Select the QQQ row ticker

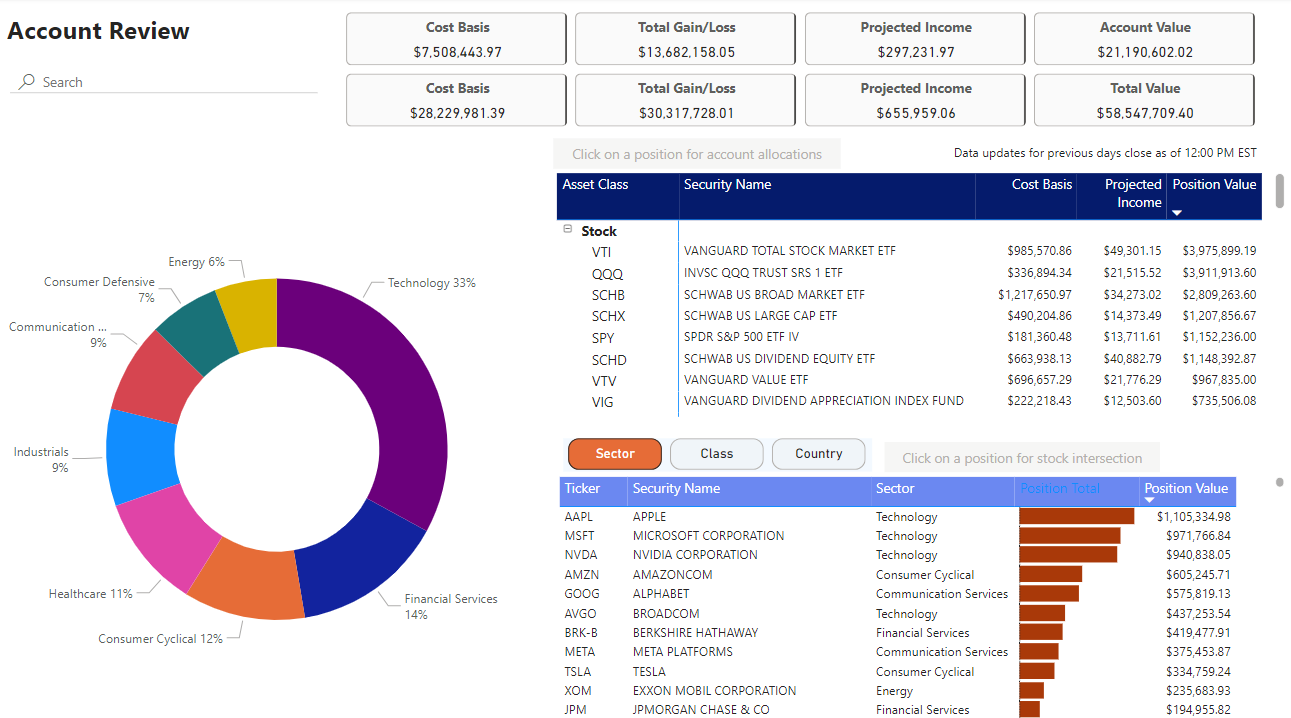606,274
